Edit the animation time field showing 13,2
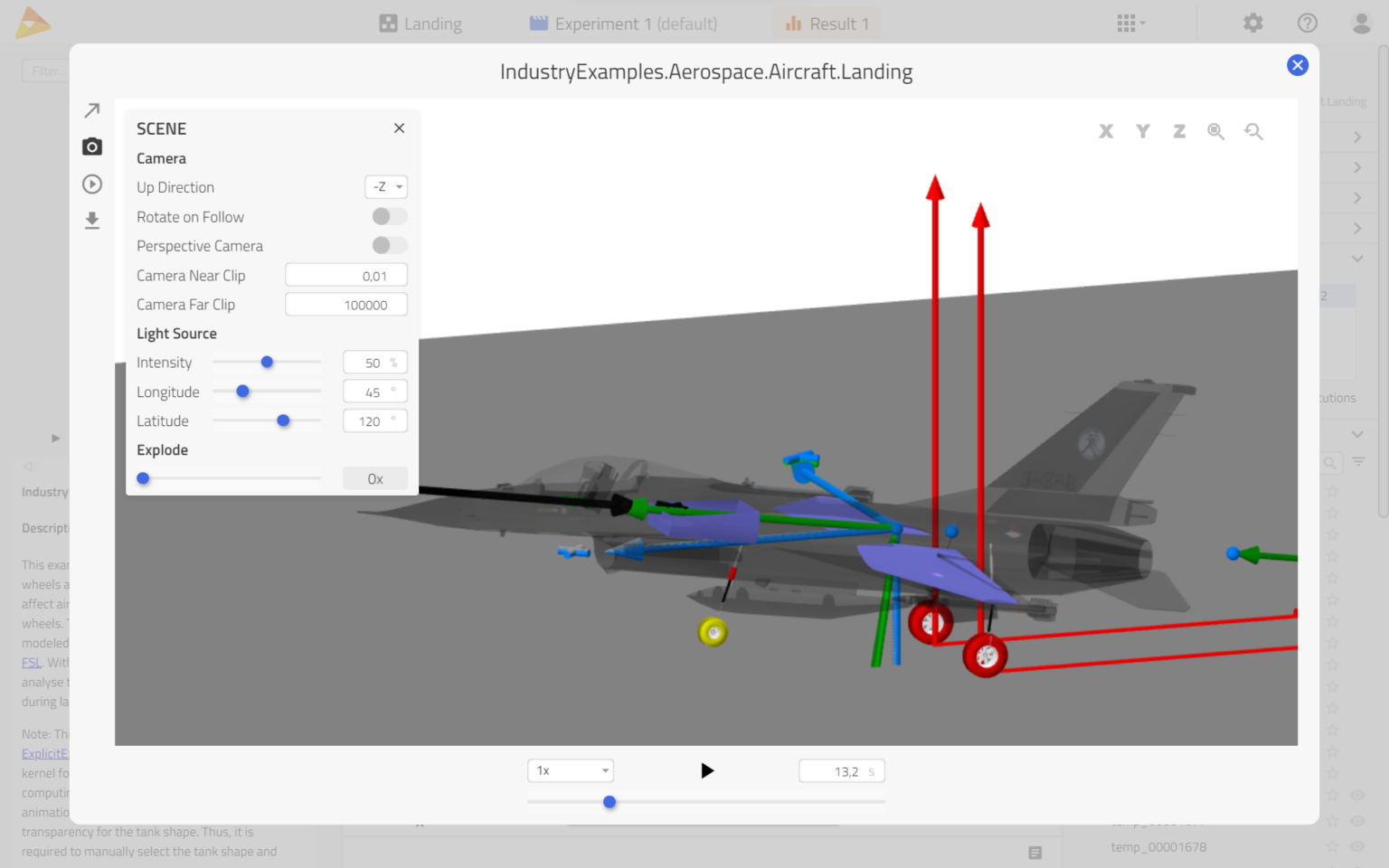Image resolution: width=1389 pixels, height=868 pixels. point(842,771)
